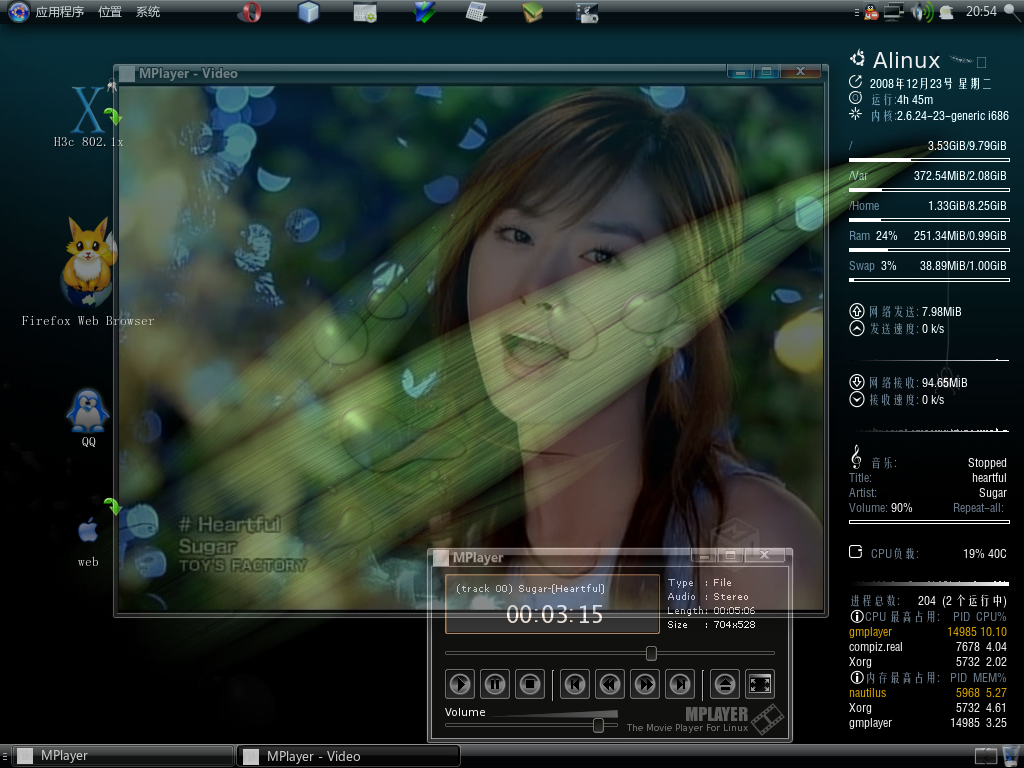Rewind the video in MPlayer
Image resolution: width=1024 pixels, height=768 pixels.
click(610, 684)
